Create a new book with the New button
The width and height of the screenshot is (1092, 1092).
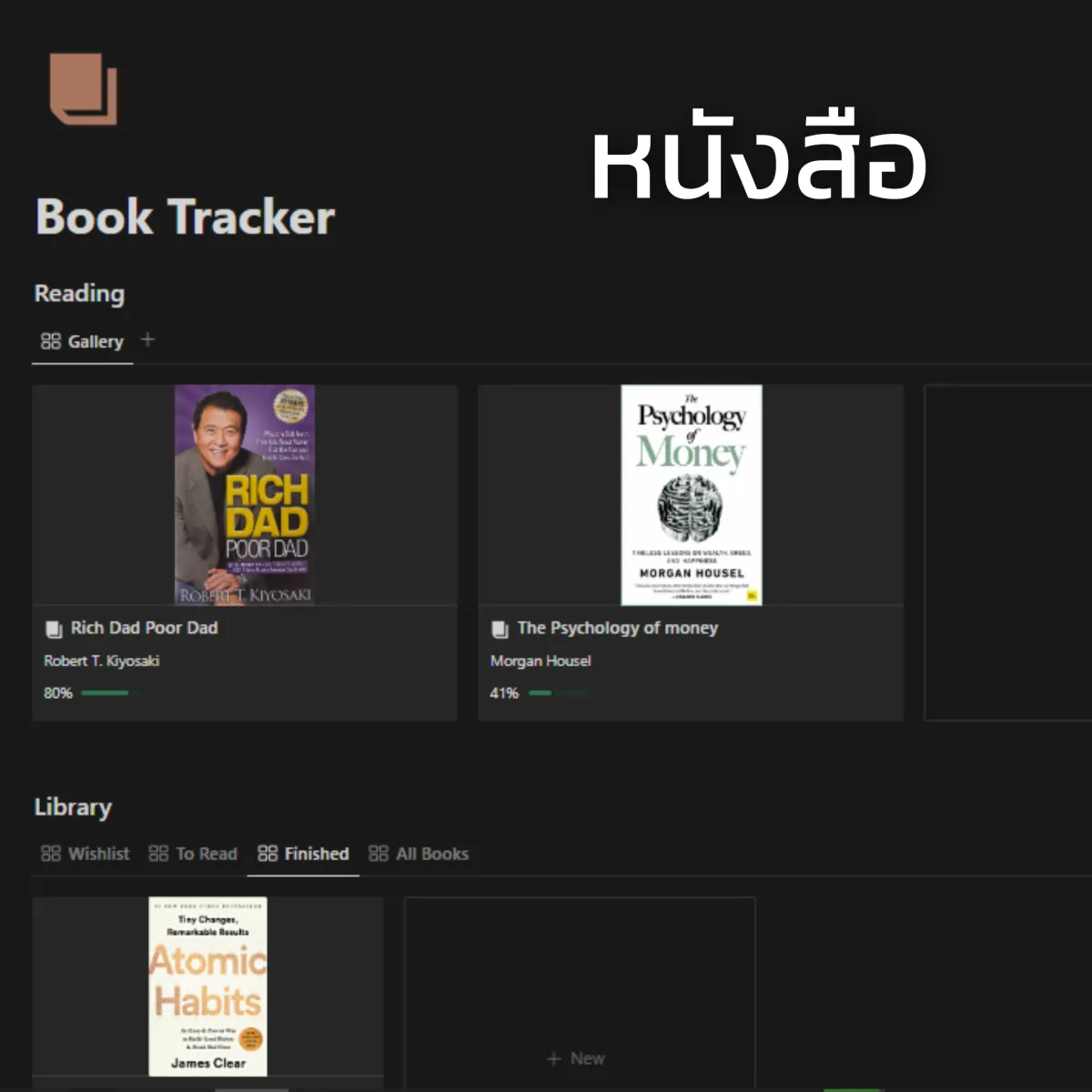[x=575, y=1058]
